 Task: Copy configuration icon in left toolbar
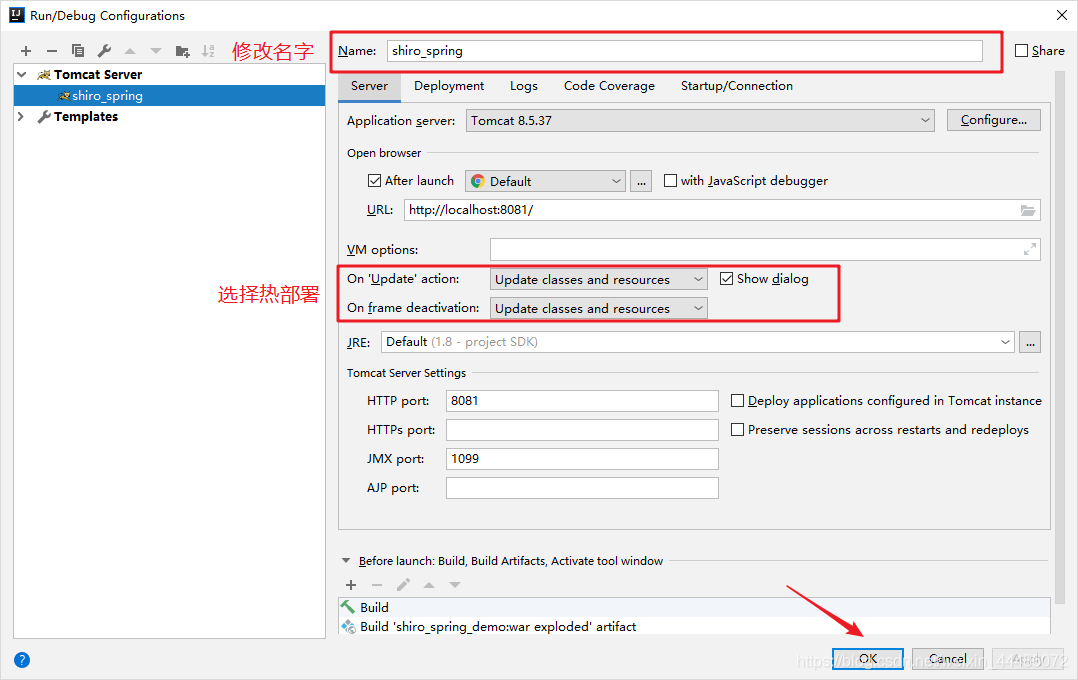[x=78, y=51]
